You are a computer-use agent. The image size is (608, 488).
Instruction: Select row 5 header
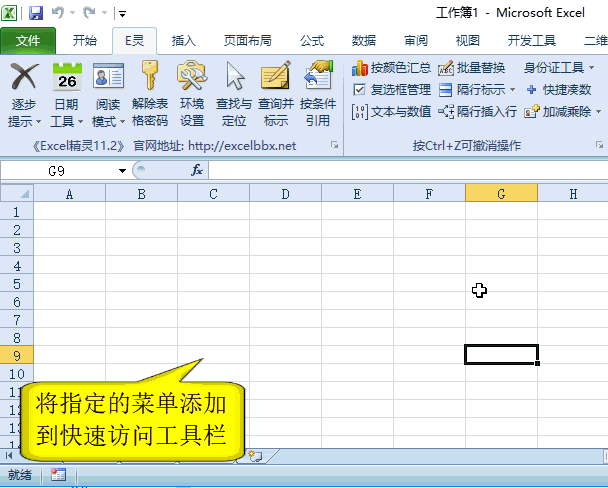point(17,284)
